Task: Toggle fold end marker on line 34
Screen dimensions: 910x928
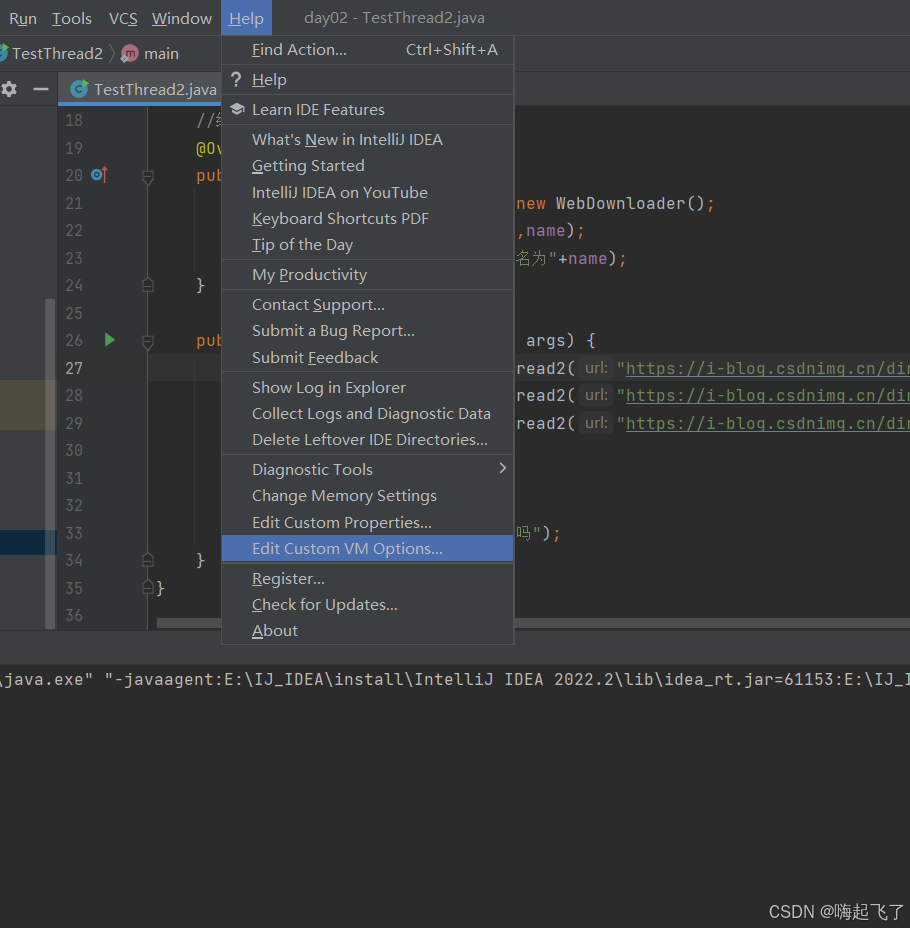Action: point(148,559)
